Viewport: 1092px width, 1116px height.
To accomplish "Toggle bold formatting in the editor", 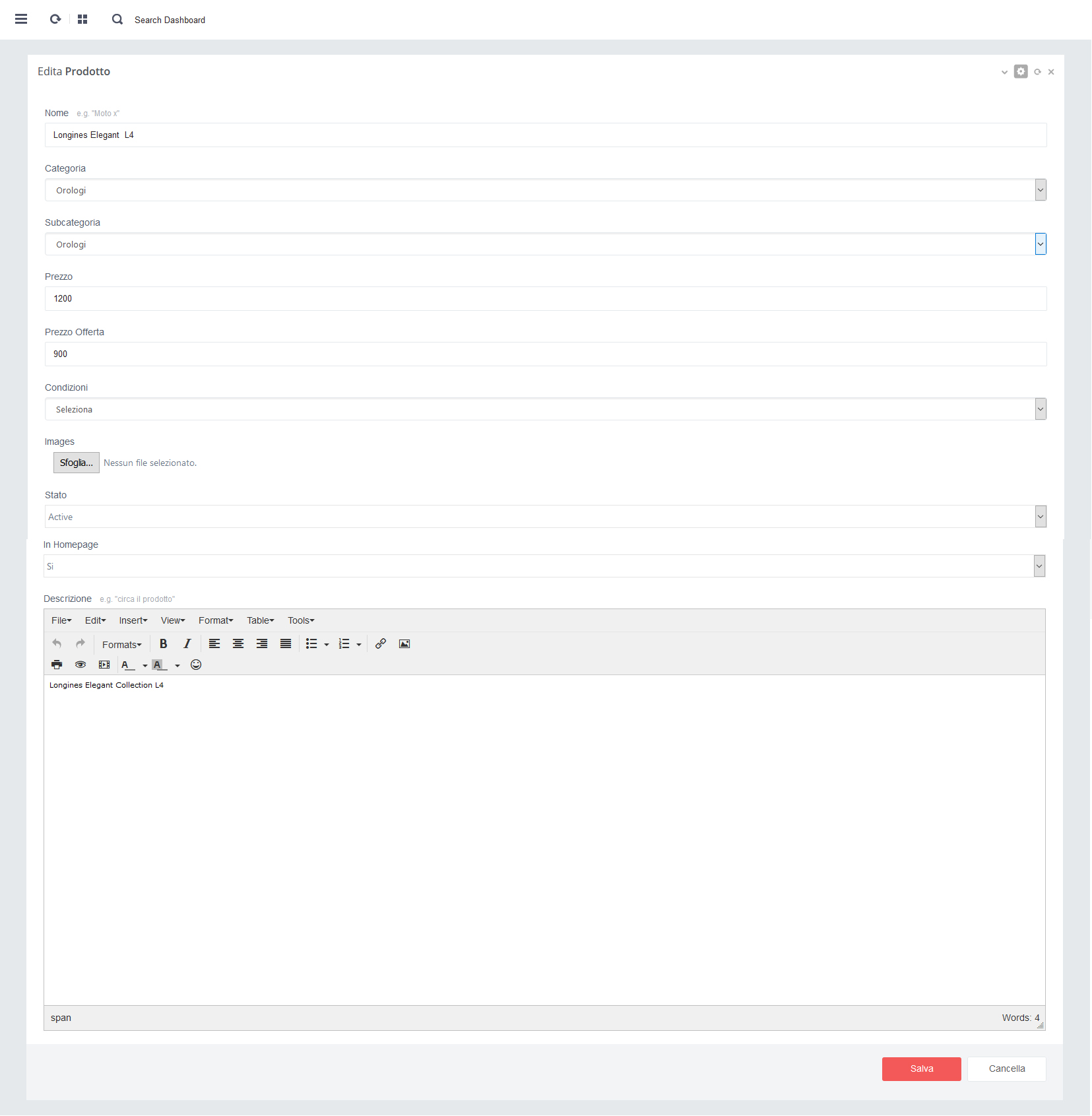I will pos(164,644).
